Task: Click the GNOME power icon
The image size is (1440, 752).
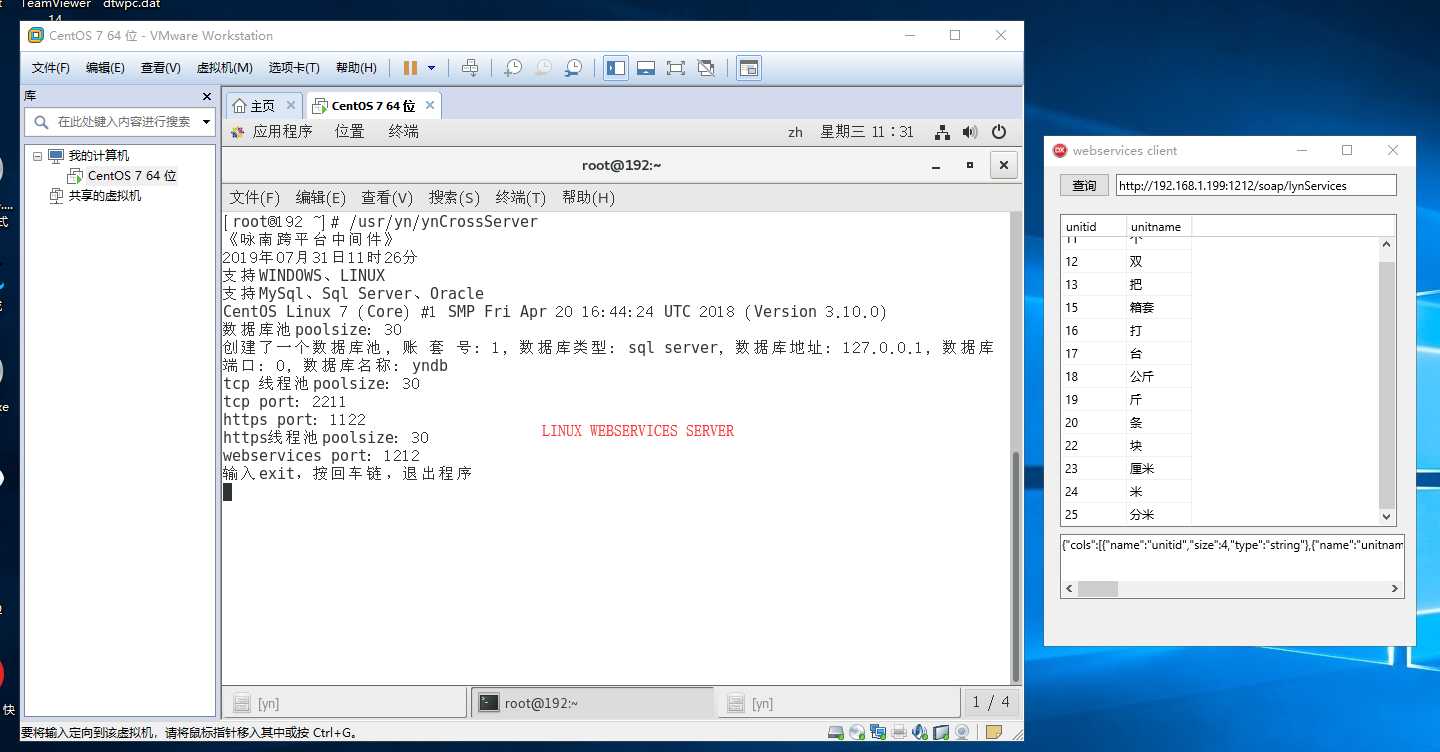Action: tap(998, 132)
